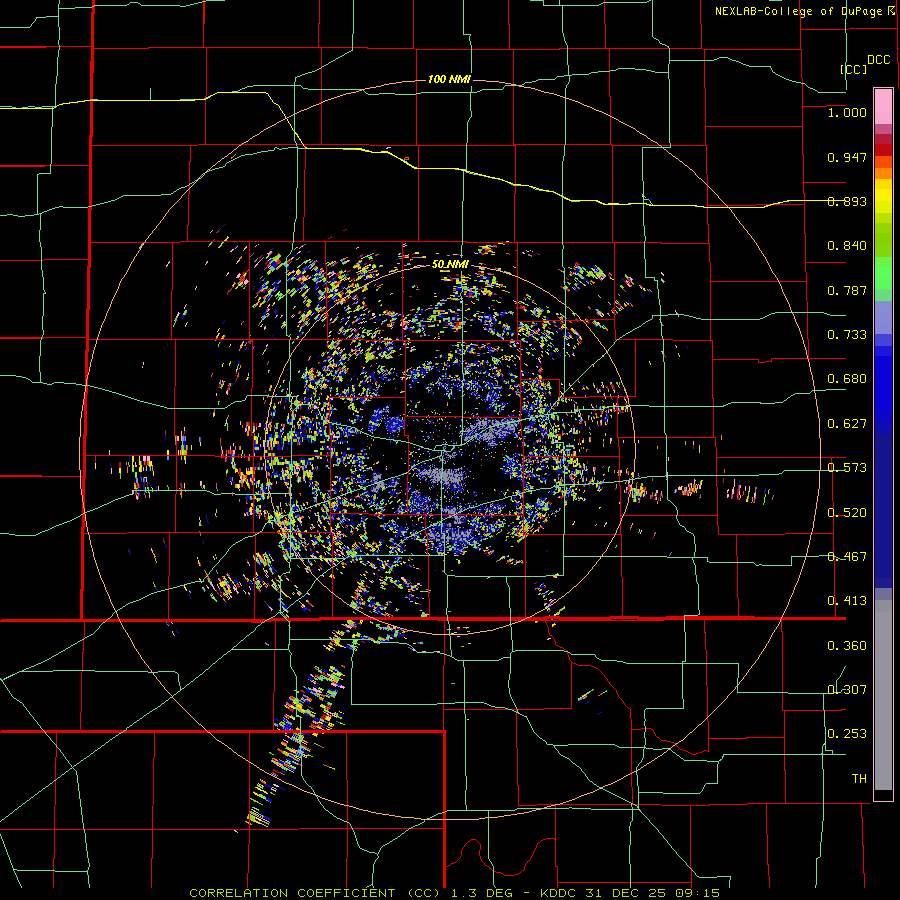Viewport: 900px width, 900px height.
Task: Select the 0.893 scale value
Action: [847, 201]
